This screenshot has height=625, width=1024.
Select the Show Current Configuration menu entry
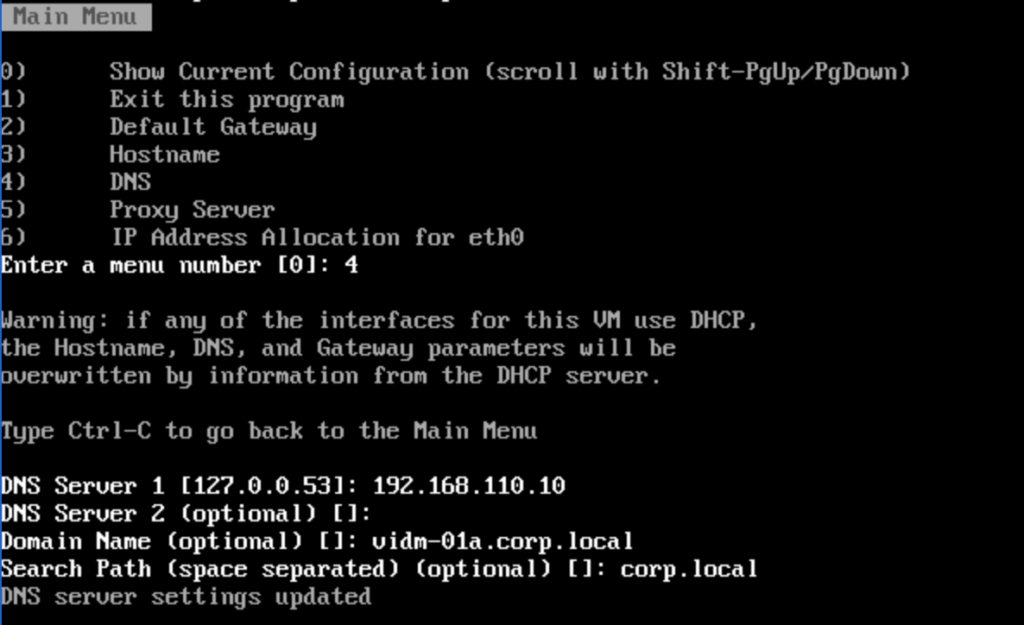(509, 72)
